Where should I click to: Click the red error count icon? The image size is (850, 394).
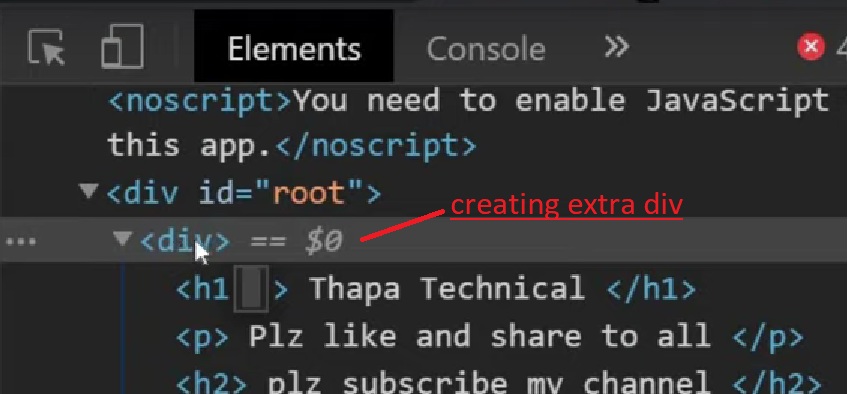click(x=811, y=47)
